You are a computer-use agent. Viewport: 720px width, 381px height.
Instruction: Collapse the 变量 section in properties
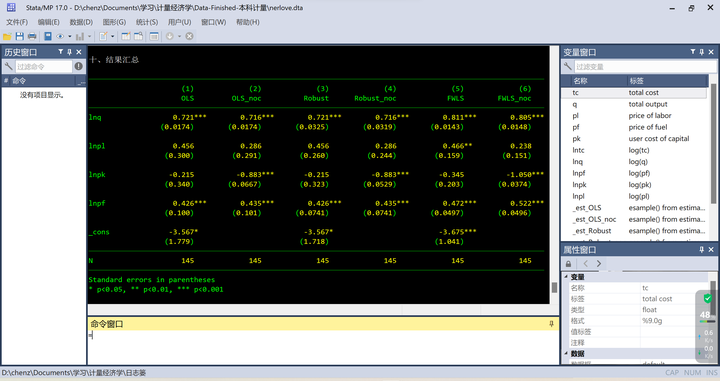(x=566, y=277)
